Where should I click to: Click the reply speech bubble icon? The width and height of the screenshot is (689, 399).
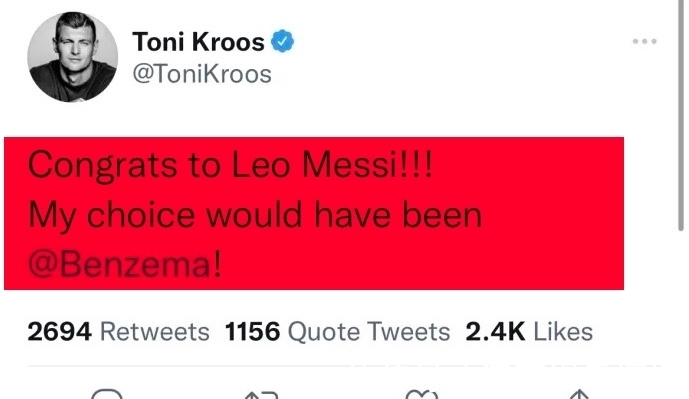coord(107,394)
